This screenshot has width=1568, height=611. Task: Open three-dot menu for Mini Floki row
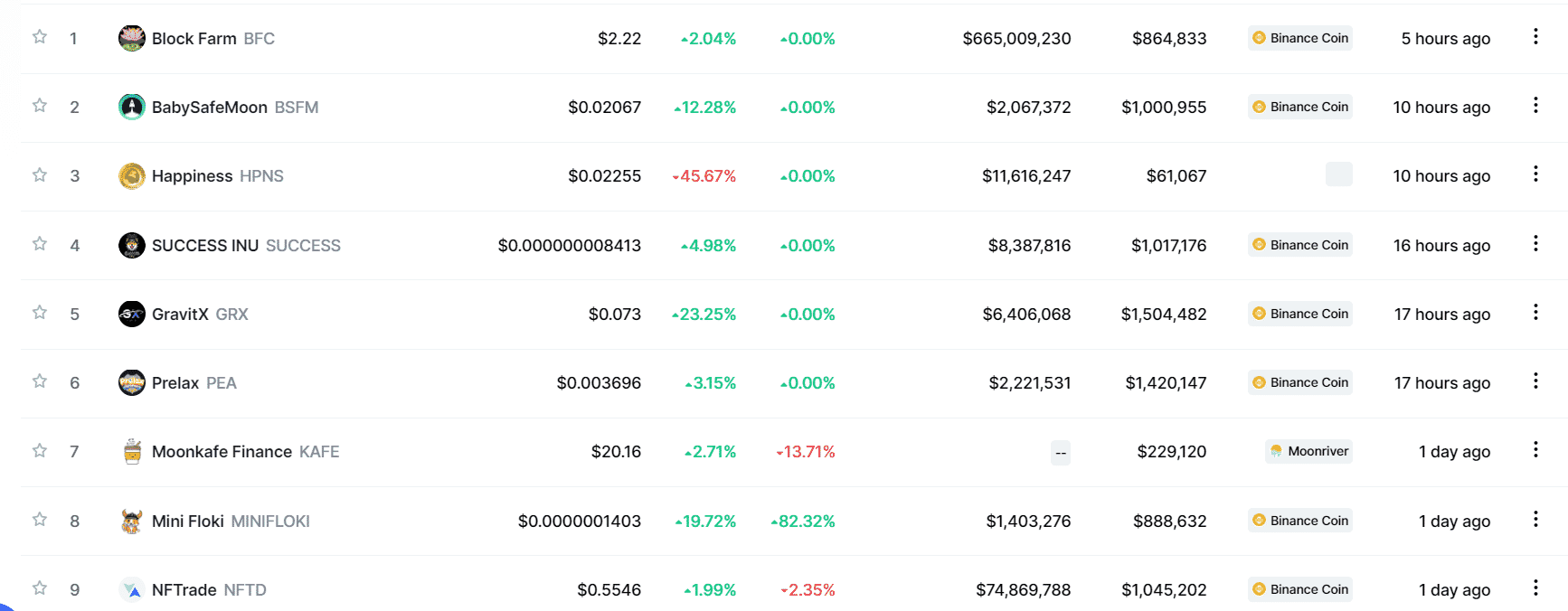coord(1535,519)
